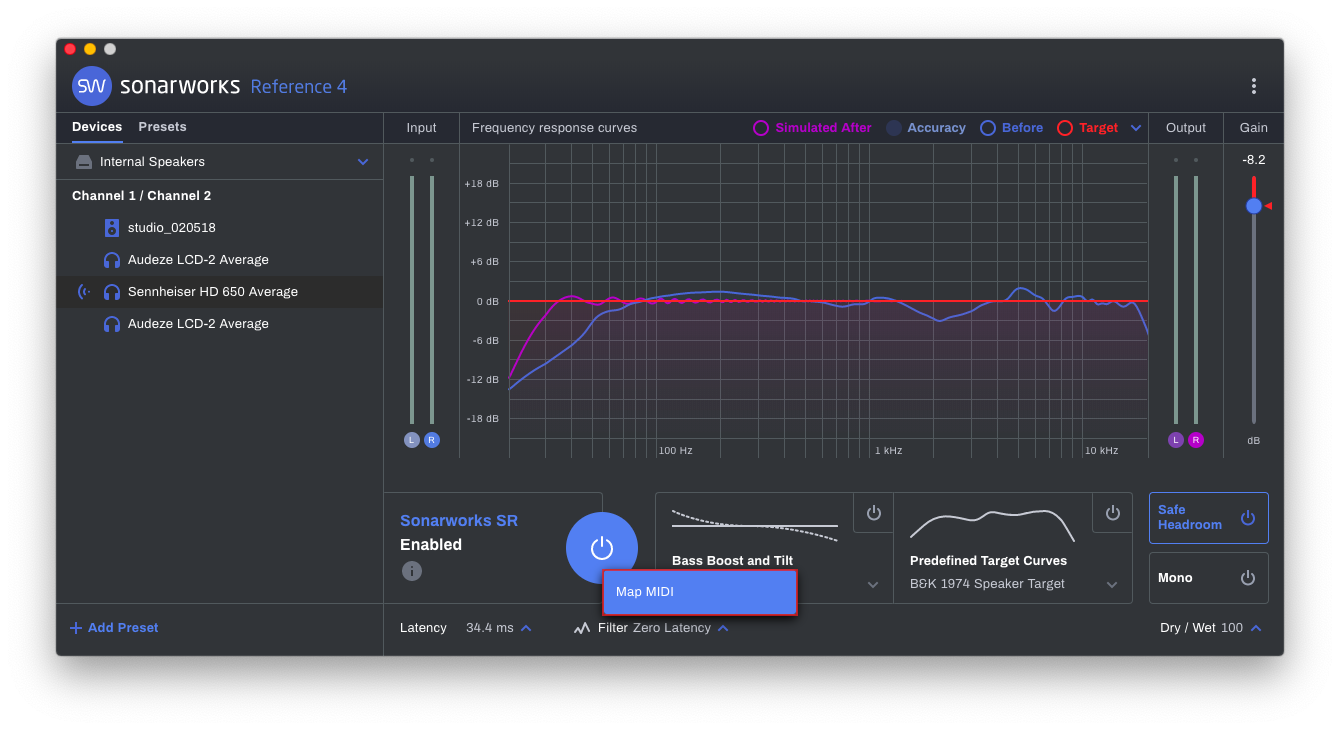
Task: Click the Reference 4 title text
Action: 299,87
